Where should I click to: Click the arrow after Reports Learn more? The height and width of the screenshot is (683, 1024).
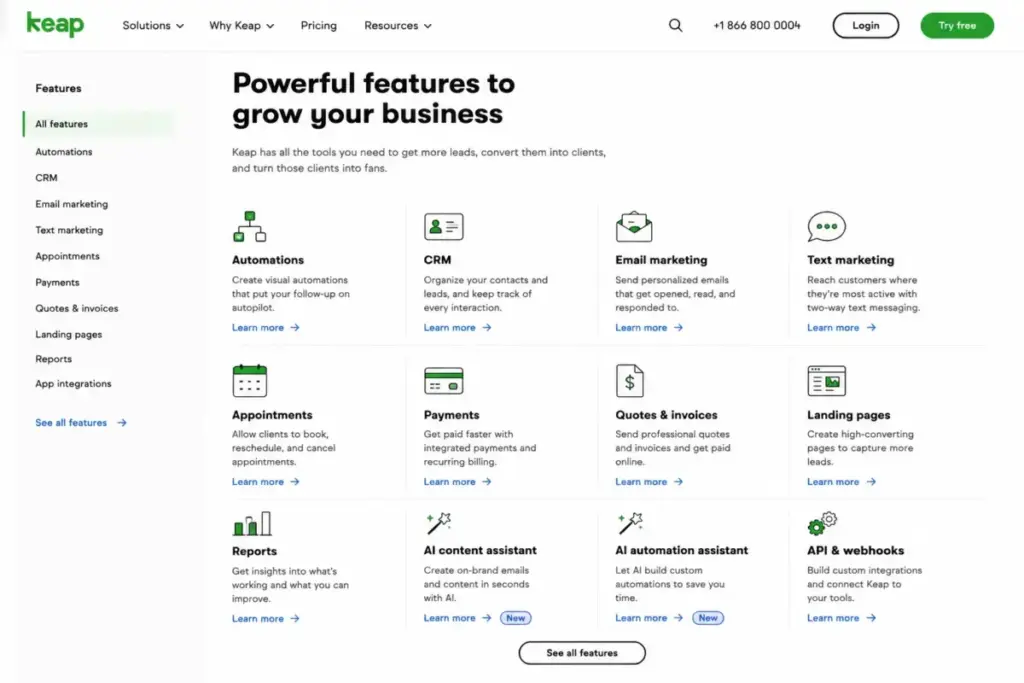click(295, 619)
